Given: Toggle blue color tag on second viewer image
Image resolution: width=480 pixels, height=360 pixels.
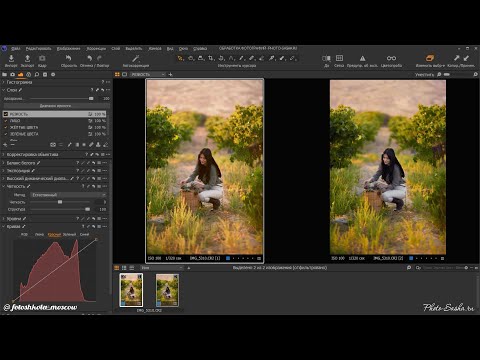Looking at the screenshot, I should click(x=411, y=258).
